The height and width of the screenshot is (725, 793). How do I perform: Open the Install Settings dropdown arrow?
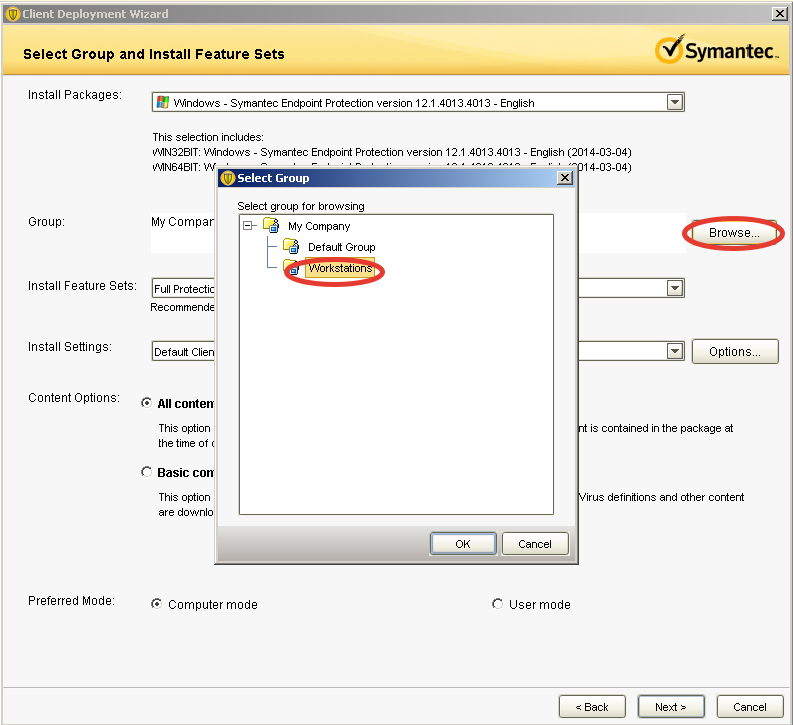coord(675,351)
